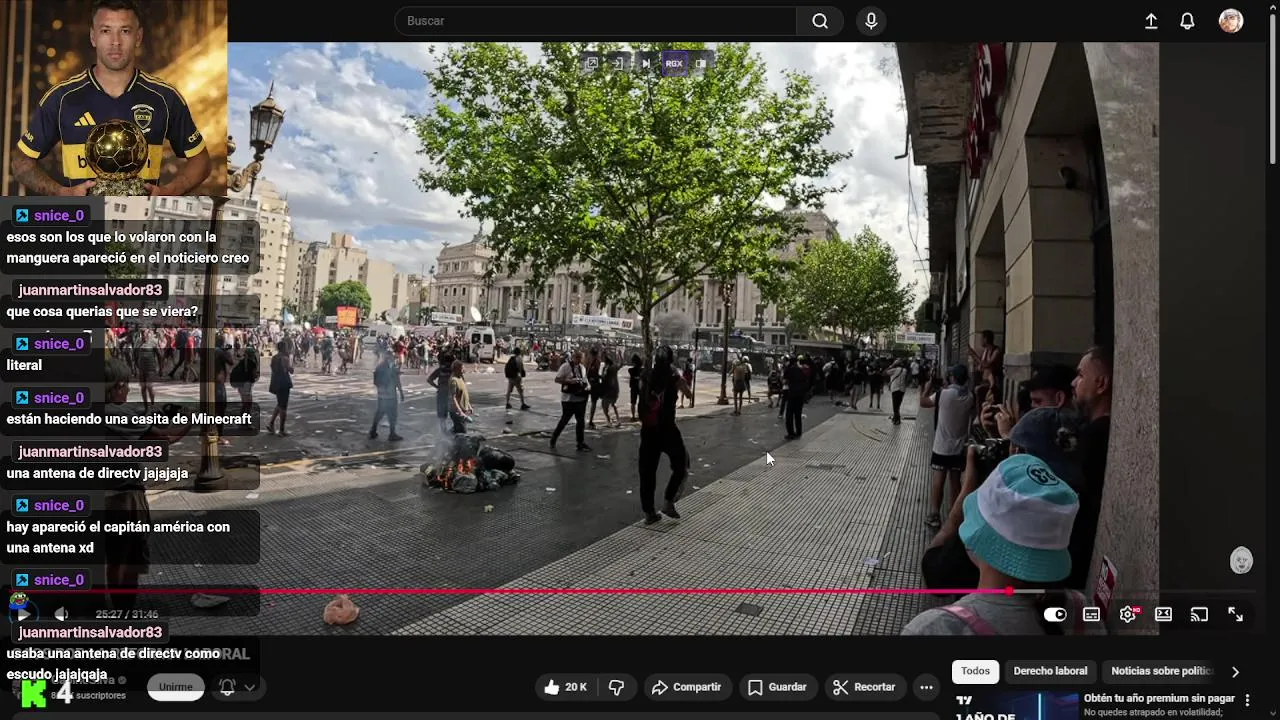The width and height of the screenshot is (1280, 720).
Task: Mute the video volume
Action: (61, 614)
